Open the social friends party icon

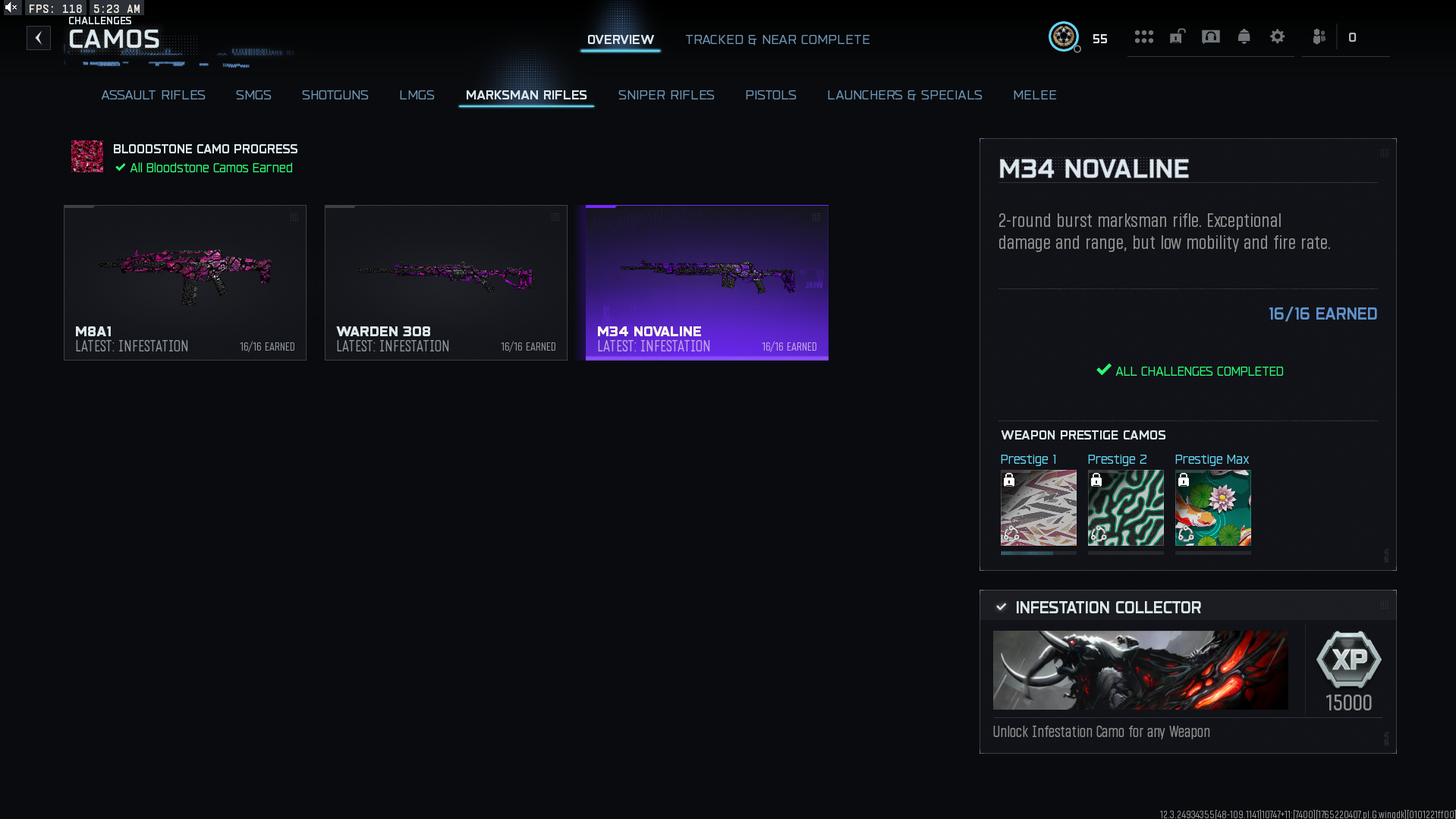click(1319, 36)
